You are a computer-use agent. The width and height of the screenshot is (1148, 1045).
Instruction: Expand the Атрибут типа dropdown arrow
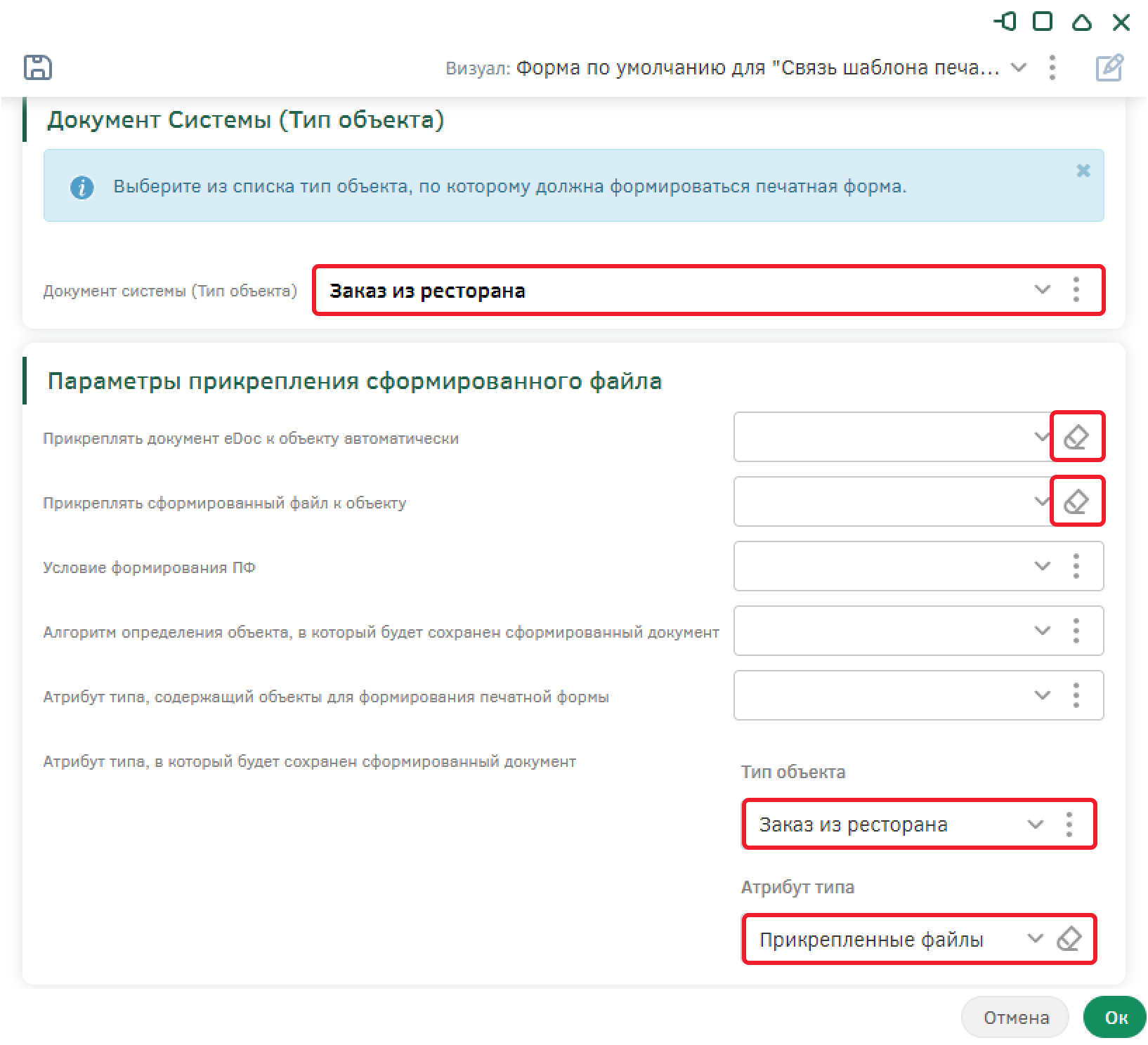pos(1035,939)
